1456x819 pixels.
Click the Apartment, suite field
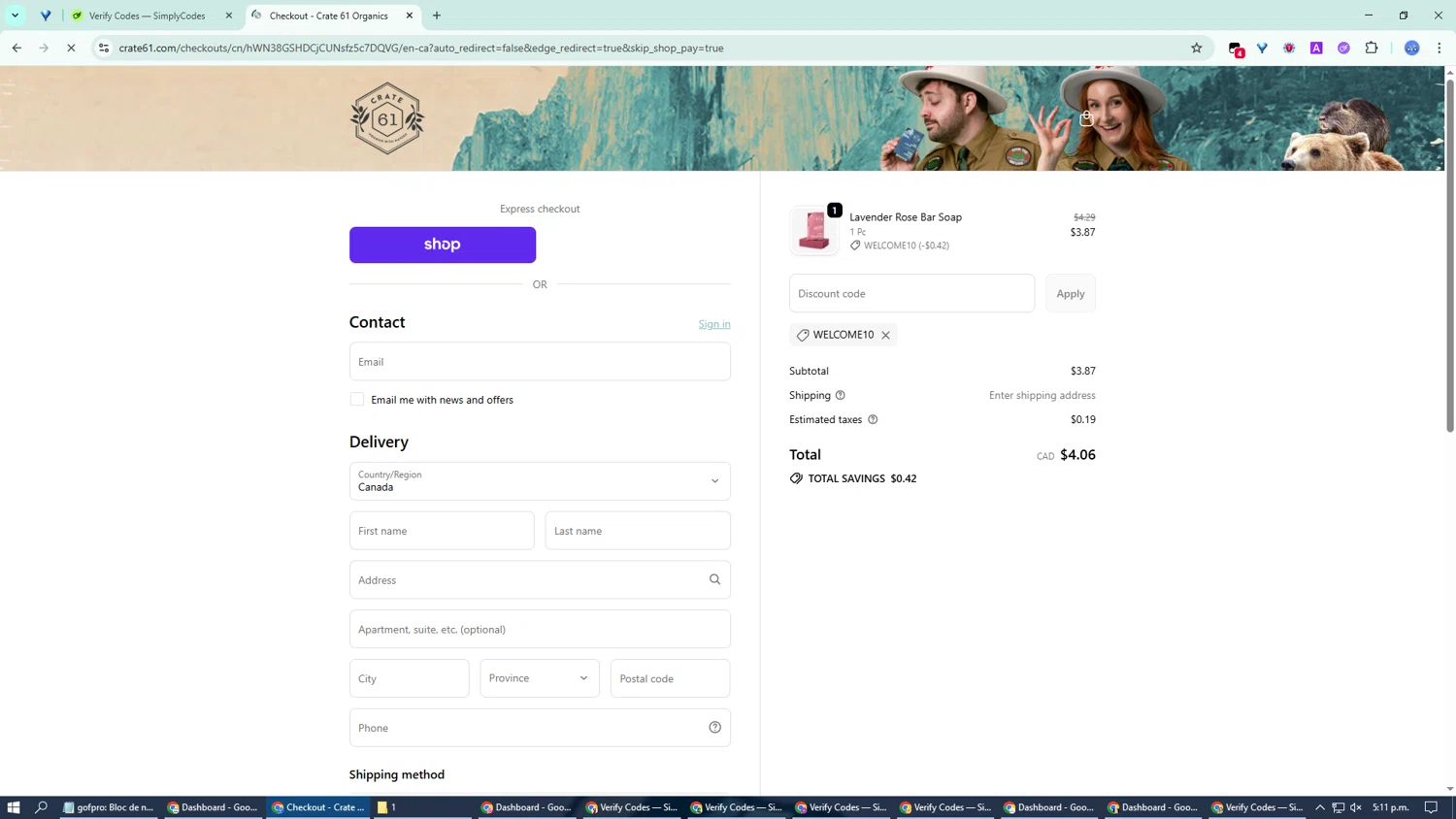point(540,629)
